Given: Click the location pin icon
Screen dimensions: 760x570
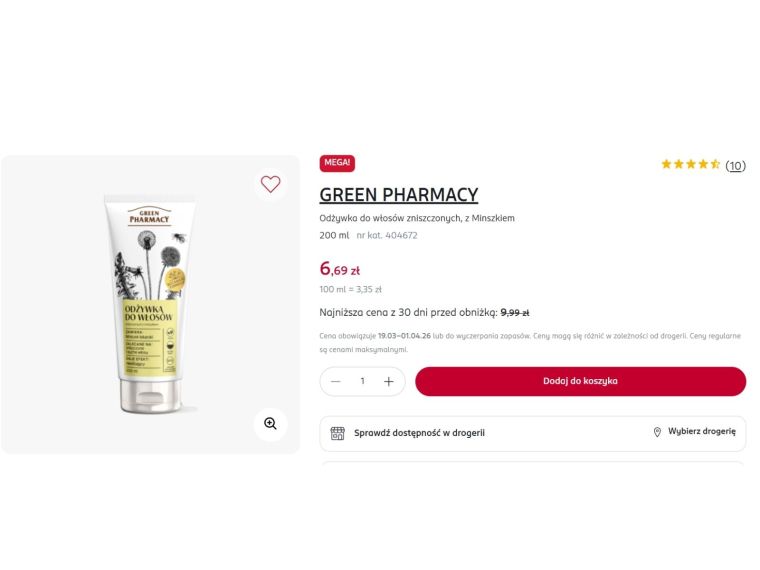Looking at the screenshot, I should click(x=657, y=432).
